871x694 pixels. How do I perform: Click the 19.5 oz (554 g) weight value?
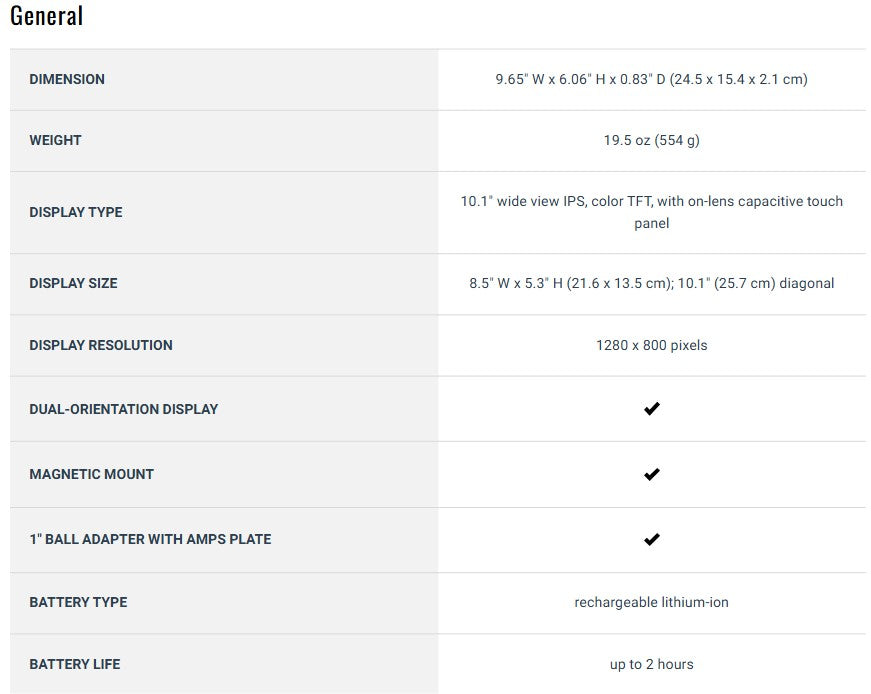pyautogui.click(x=651, y=140)
